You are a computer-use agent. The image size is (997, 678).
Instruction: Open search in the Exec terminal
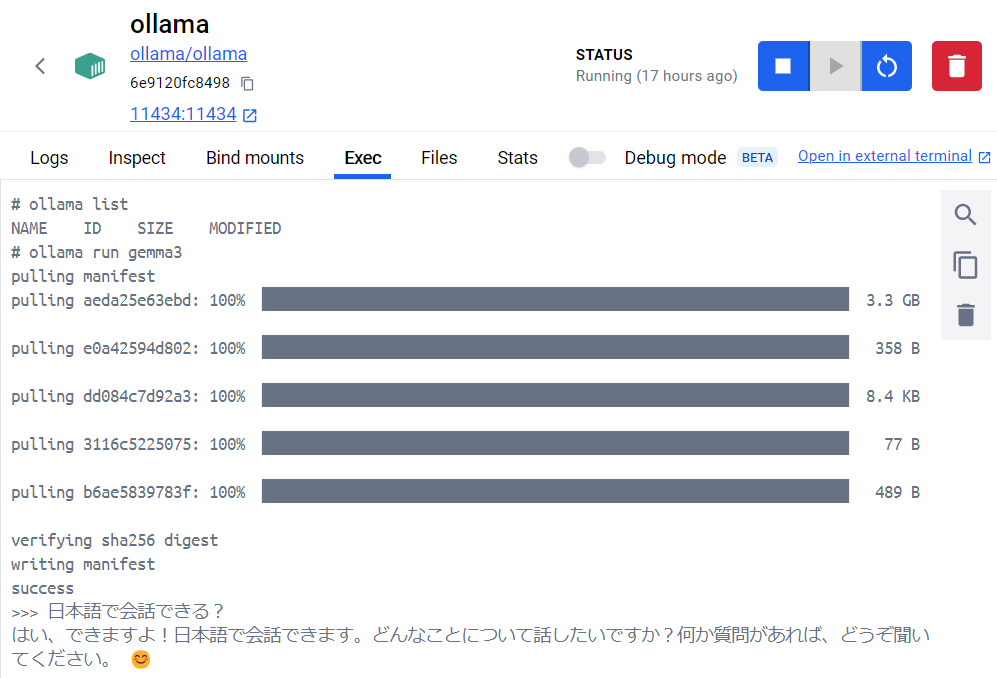pos(964,214)
